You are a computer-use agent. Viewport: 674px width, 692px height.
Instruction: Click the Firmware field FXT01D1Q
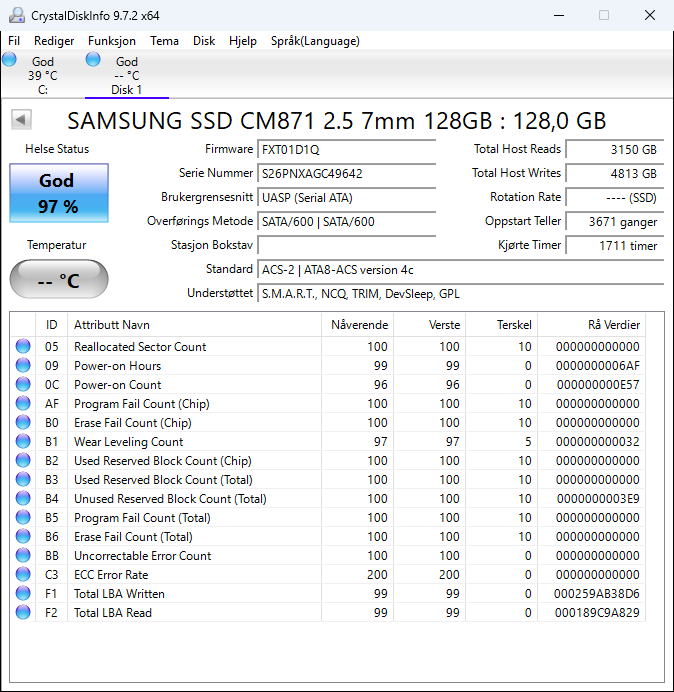[346, 150]
